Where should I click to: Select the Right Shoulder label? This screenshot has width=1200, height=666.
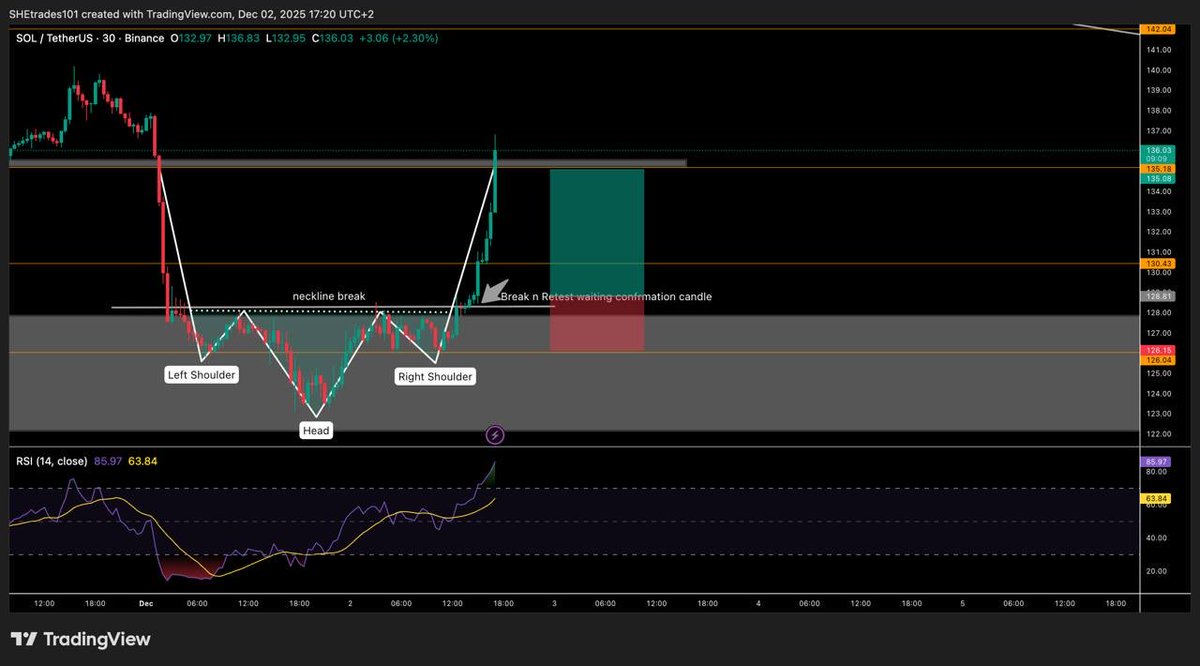[435, 377]
